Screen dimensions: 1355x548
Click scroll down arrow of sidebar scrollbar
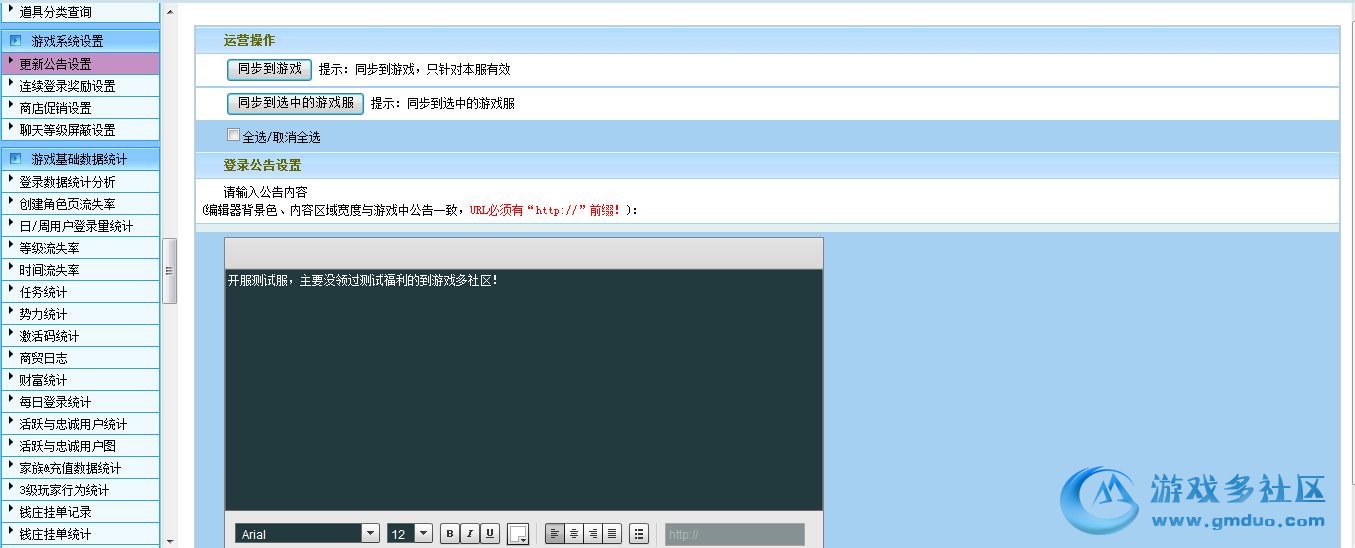(169, 540)
